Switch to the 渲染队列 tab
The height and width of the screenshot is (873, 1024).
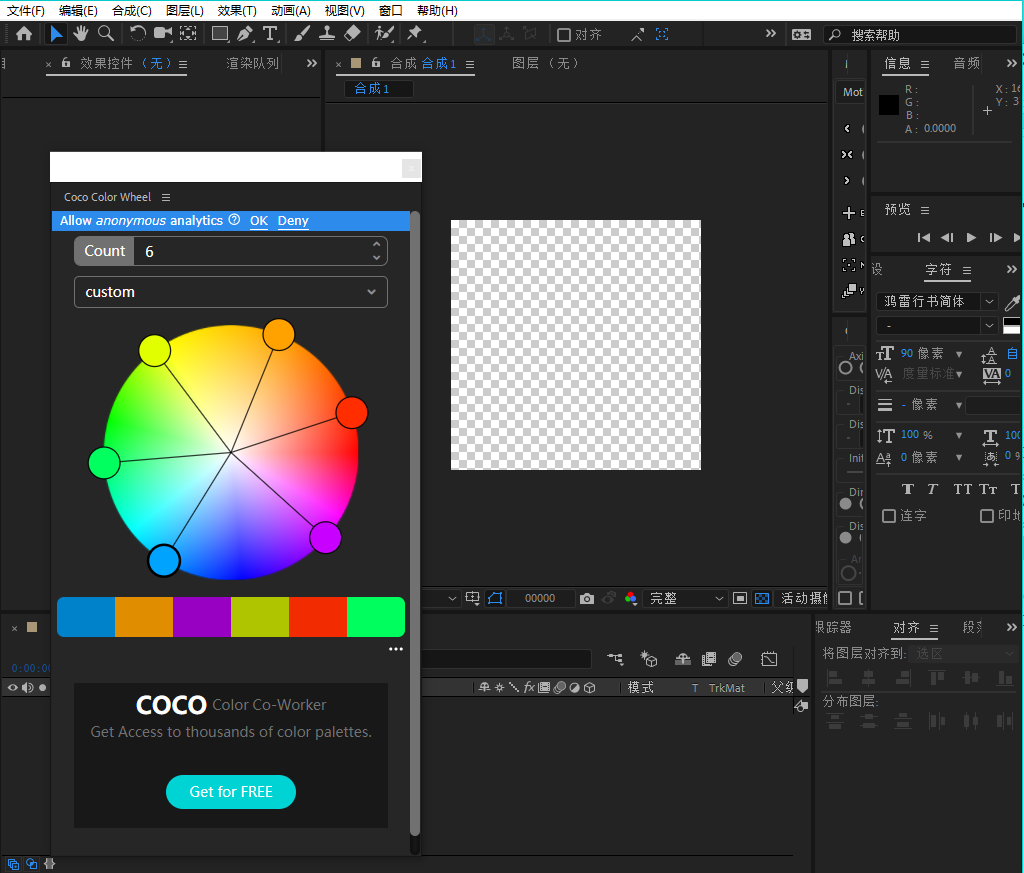[252, 63]
